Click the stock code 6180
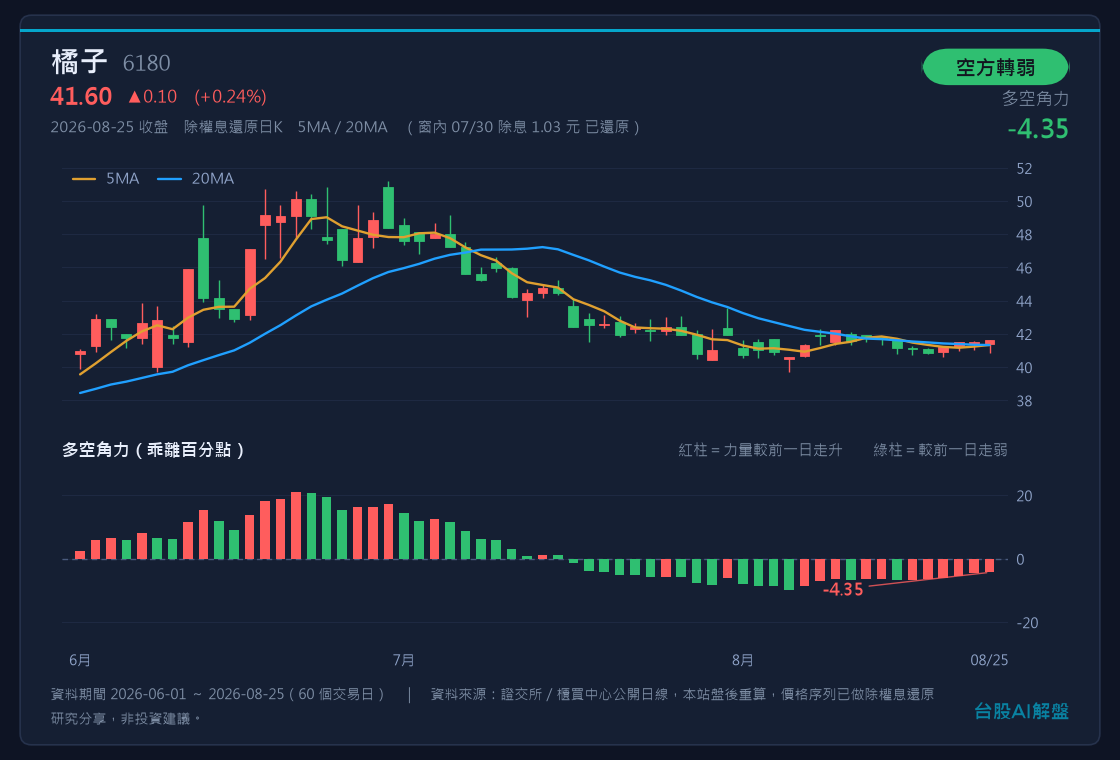Viewport: 1120px width, 760px height. coord(146,64)
